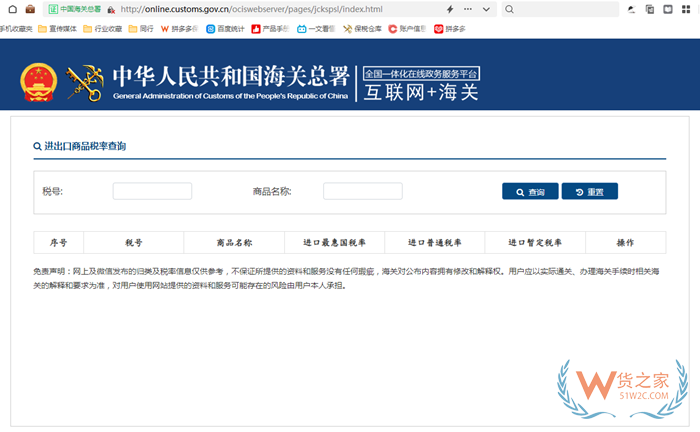Open the 百度统计 bookmark
The height and width of the screenshot is (432, 700).
point(225,29)
